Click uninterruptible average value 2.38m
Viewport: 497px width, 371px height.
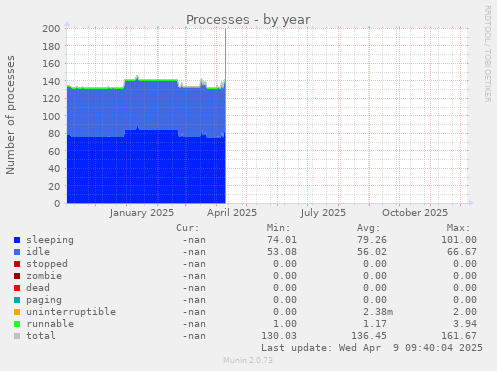tap(378, 312)
